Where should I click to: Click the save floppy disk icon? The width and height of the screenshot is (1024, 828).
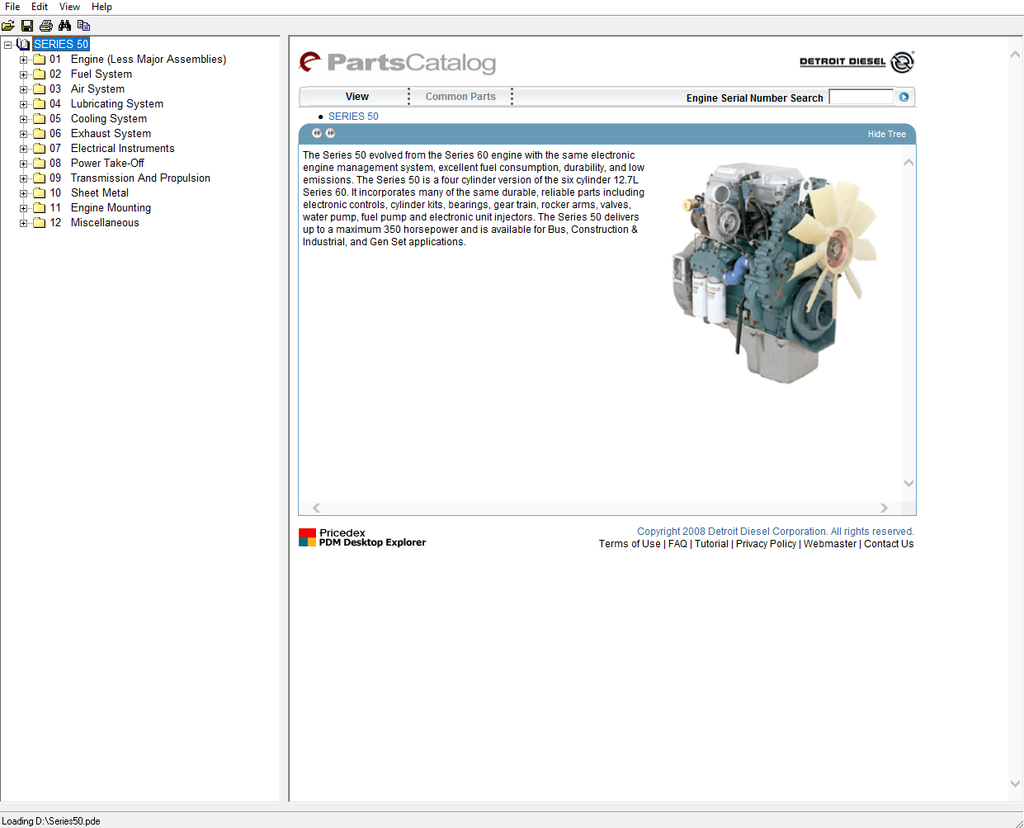(x=27, y=25)
